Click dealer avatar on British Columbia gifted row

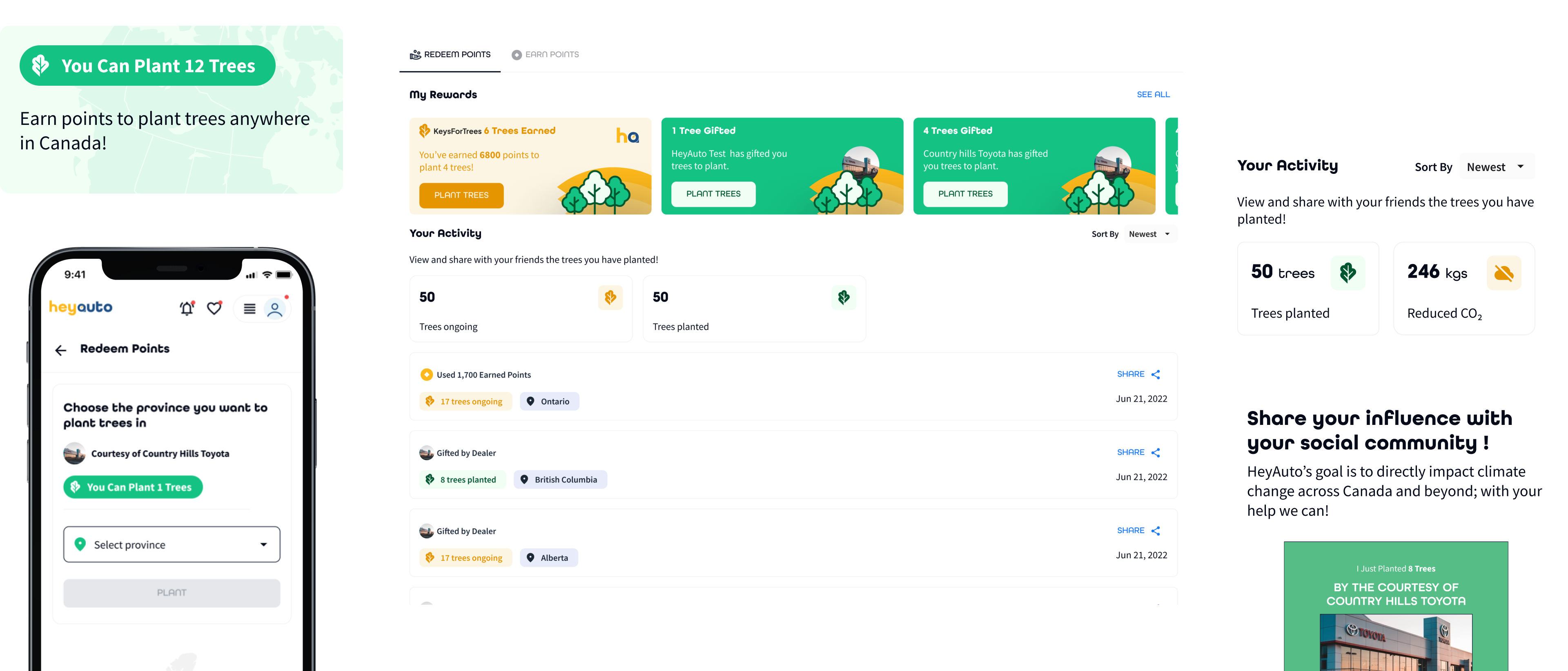(x=427, y=453)
